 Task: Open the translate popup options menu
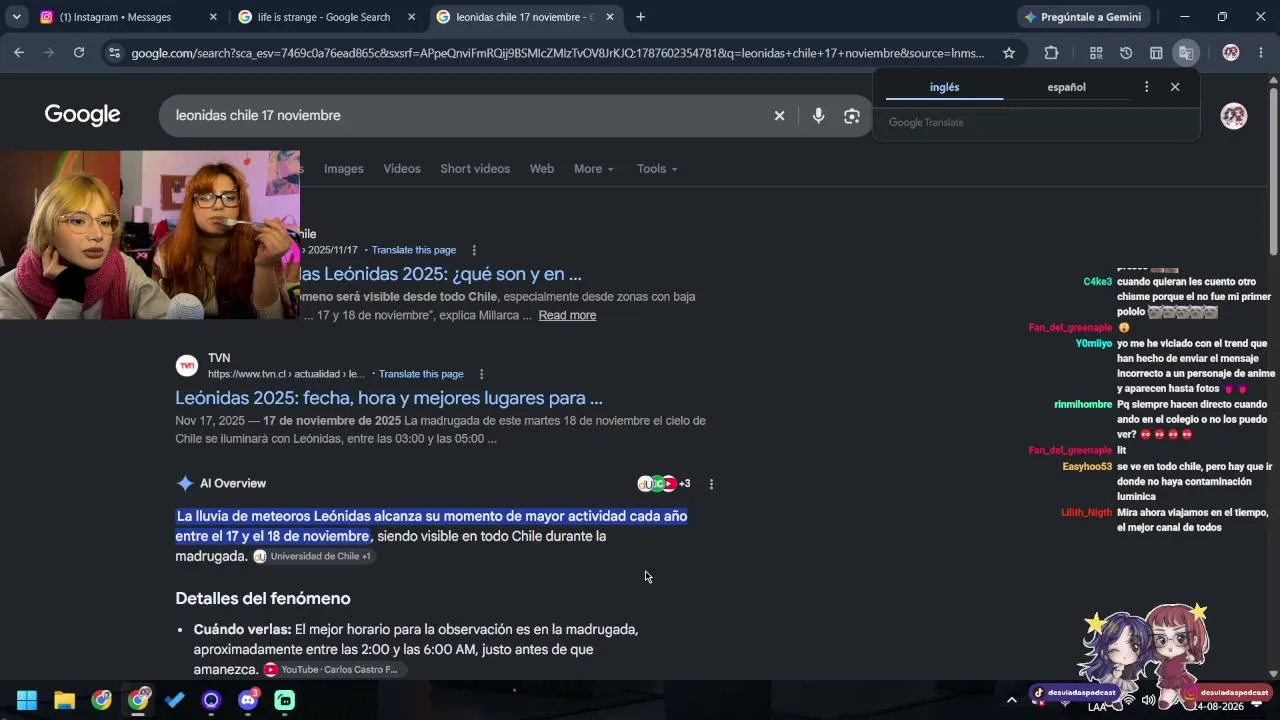[1146, 87]
